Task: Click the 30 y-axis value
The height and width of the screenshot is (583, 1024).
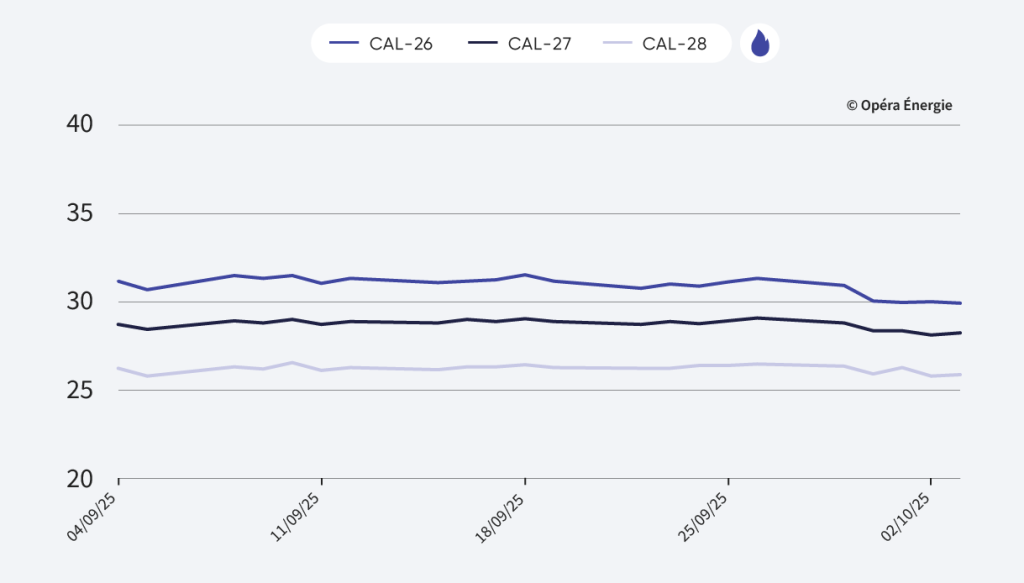Action: click(x=80, y=302)
